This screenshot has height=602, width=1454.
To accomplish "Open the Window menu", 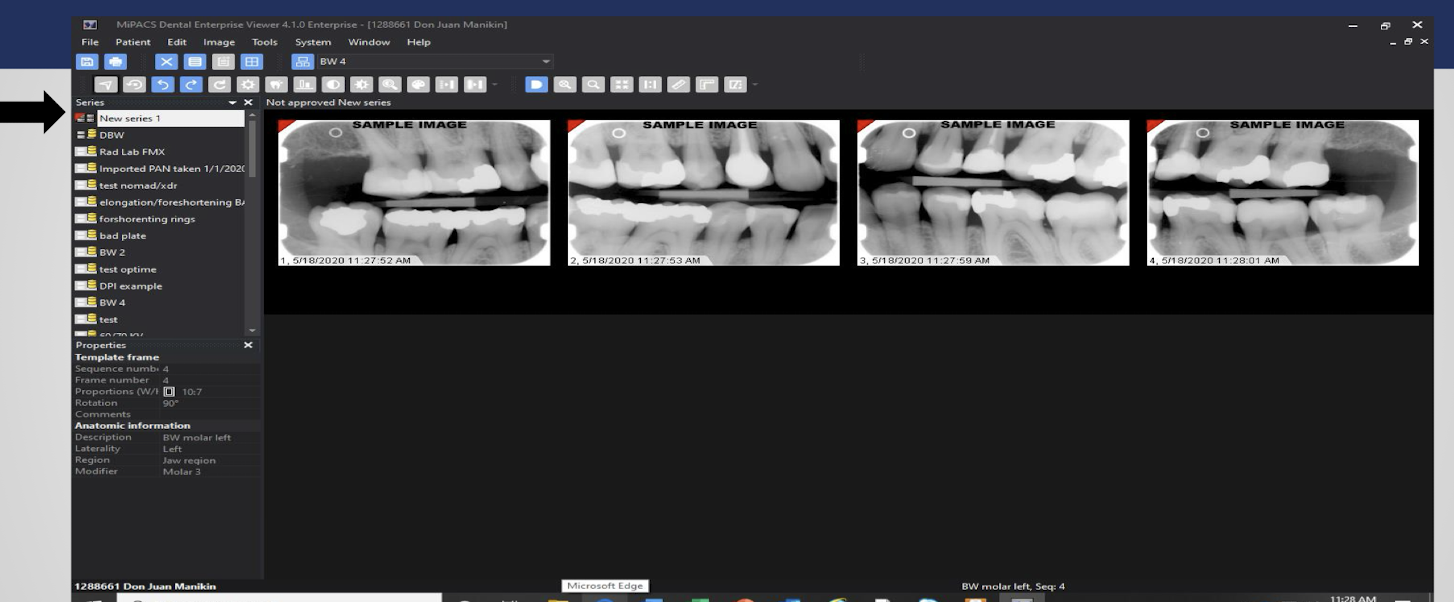I will [x=369, y=42].
